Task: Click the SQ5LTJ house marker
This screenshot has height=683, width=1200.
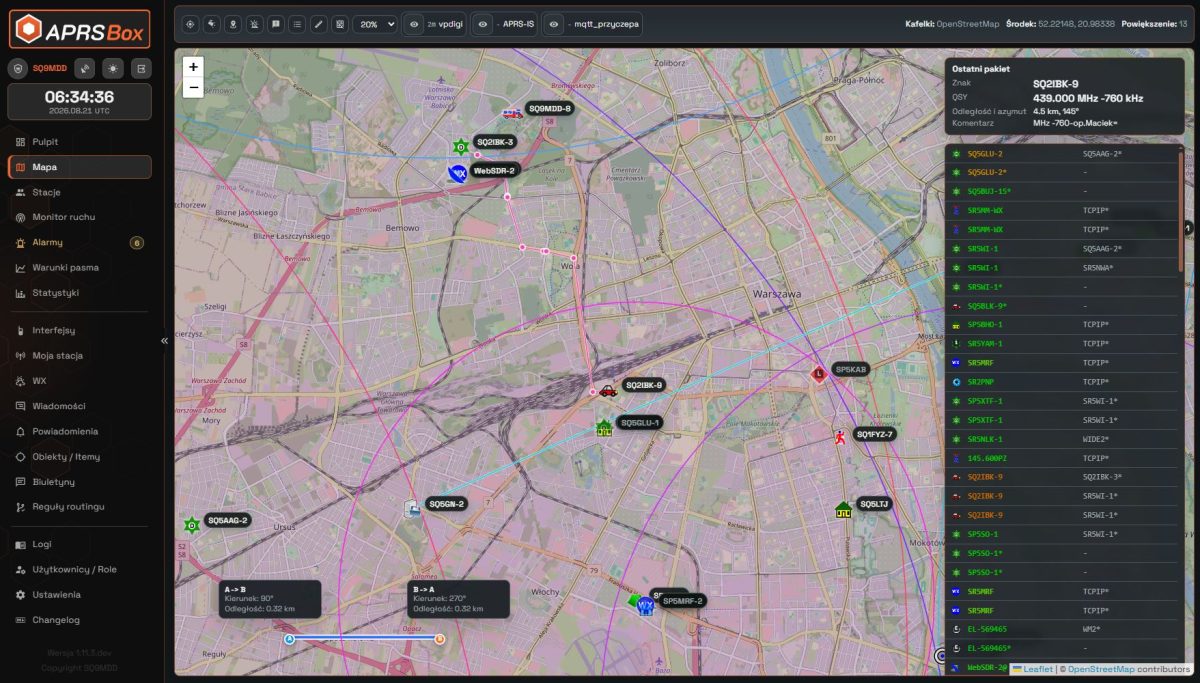Action: coord(843,509)
